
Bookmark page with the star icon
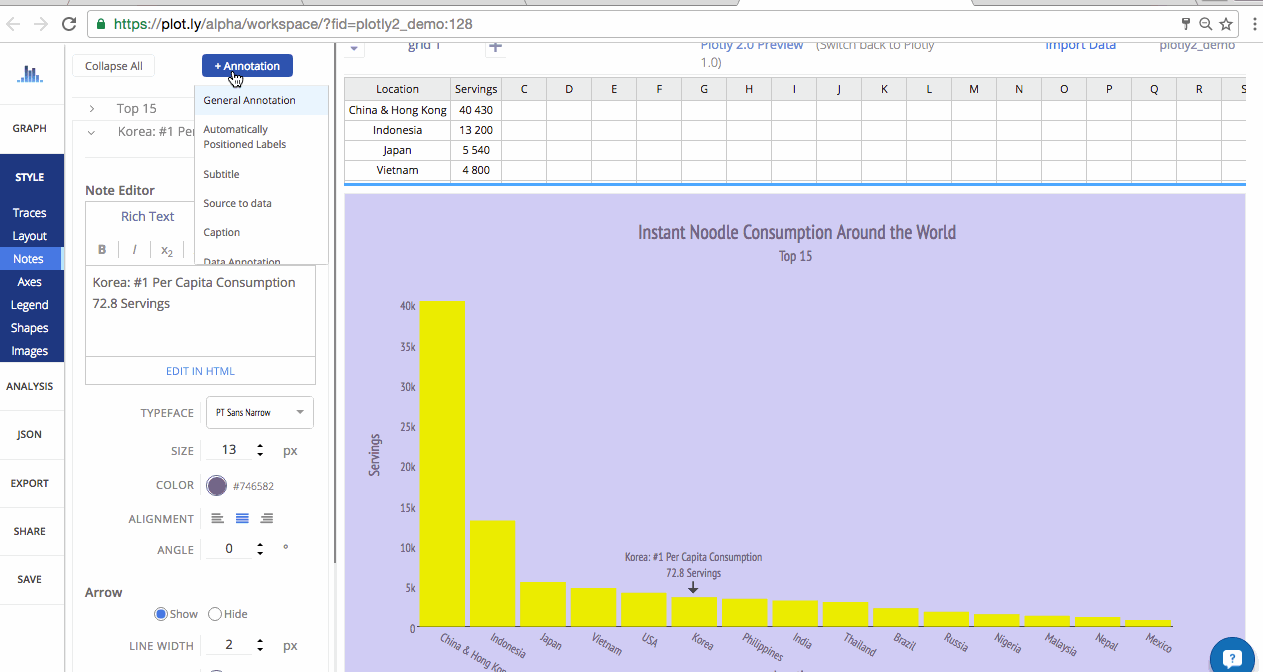1226,23
